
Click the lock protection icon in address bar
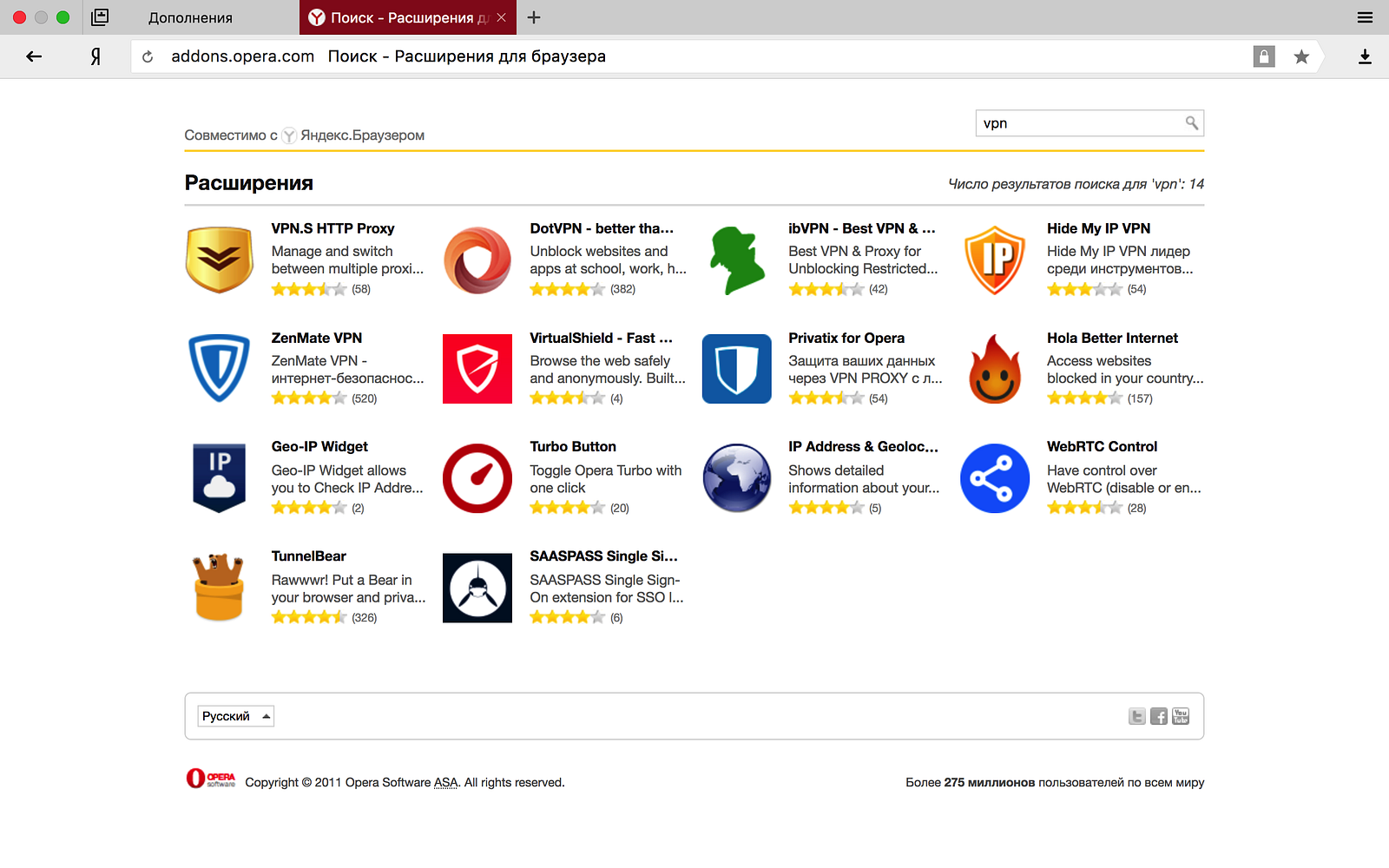tap(1264, 56)
